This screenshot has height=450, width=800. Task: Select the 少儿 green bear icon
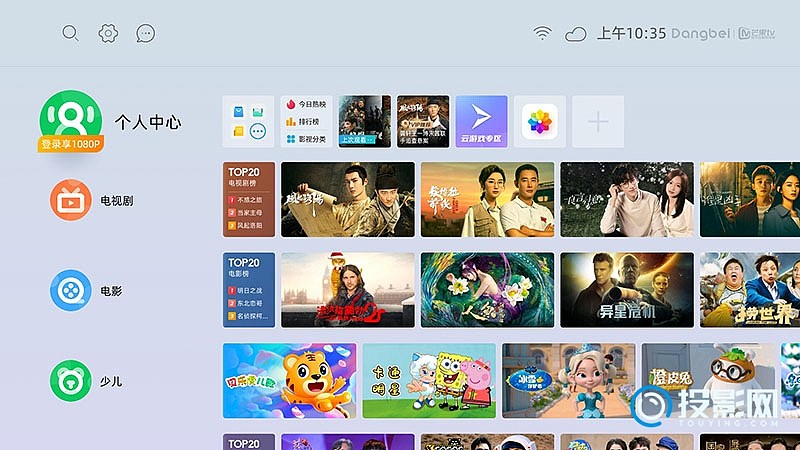click(x=71, y=381)
